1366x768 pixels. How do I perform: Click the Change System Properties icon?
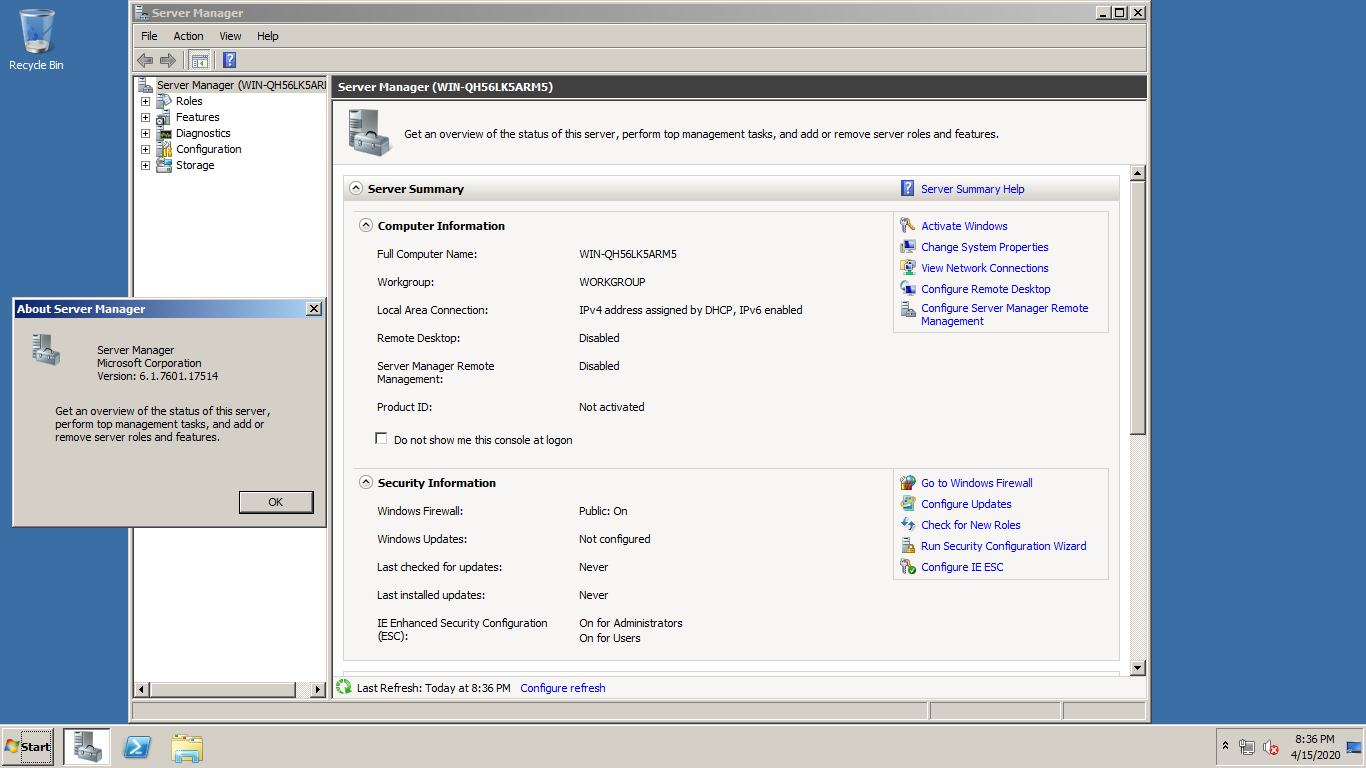[x=908, y=247]
